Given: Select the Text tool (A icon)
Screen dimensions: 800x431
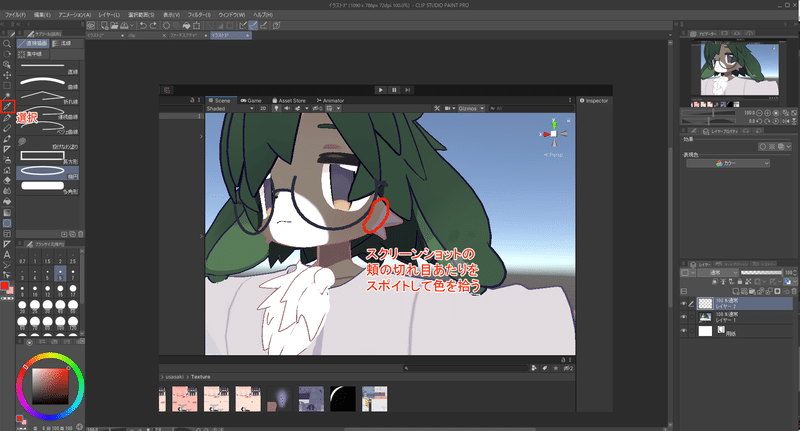Looking at the screenshot, I should [7, 255].
